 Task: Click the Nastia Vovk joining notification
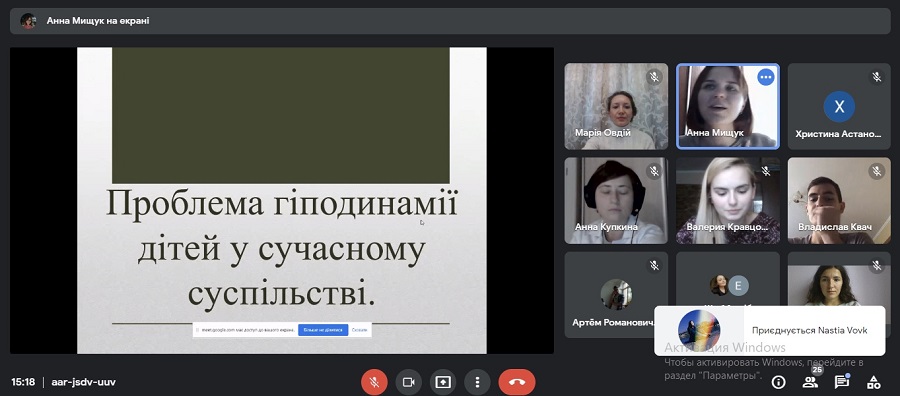pos(770,331)
